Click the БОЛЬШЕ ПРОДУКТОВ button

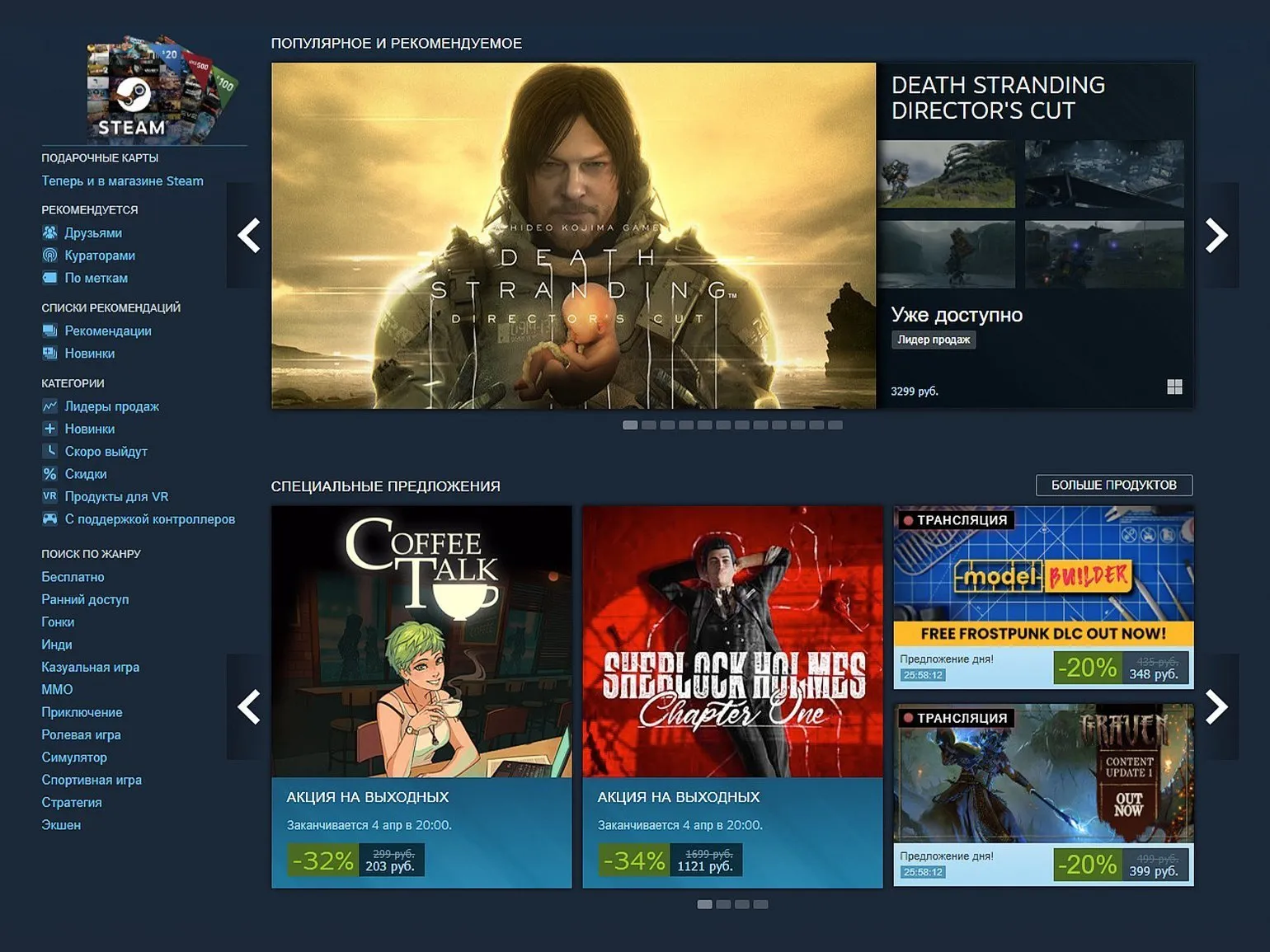(1113, 485)
